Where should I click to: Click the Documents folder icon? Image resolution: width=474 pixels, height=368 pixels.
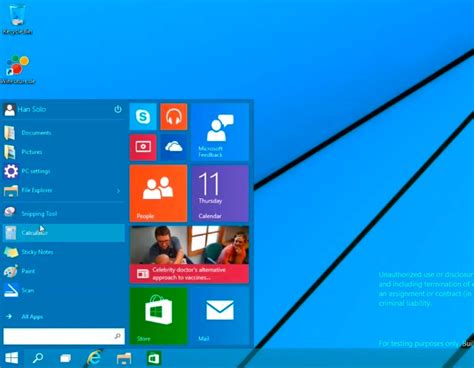point(10,133)
